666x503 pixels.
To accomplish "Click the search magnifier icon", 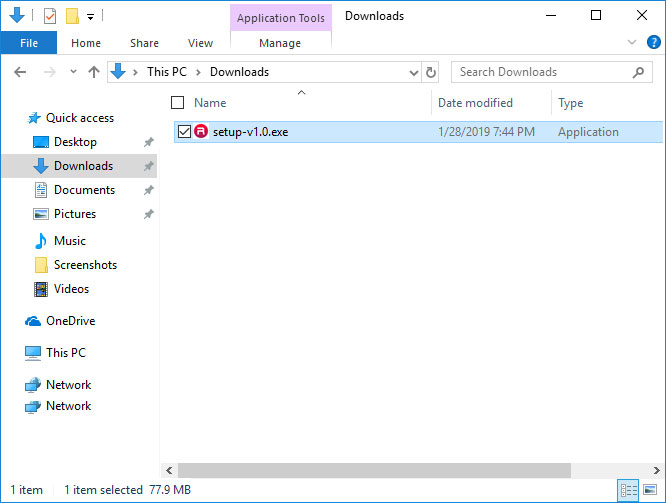I will coord(638,72).
